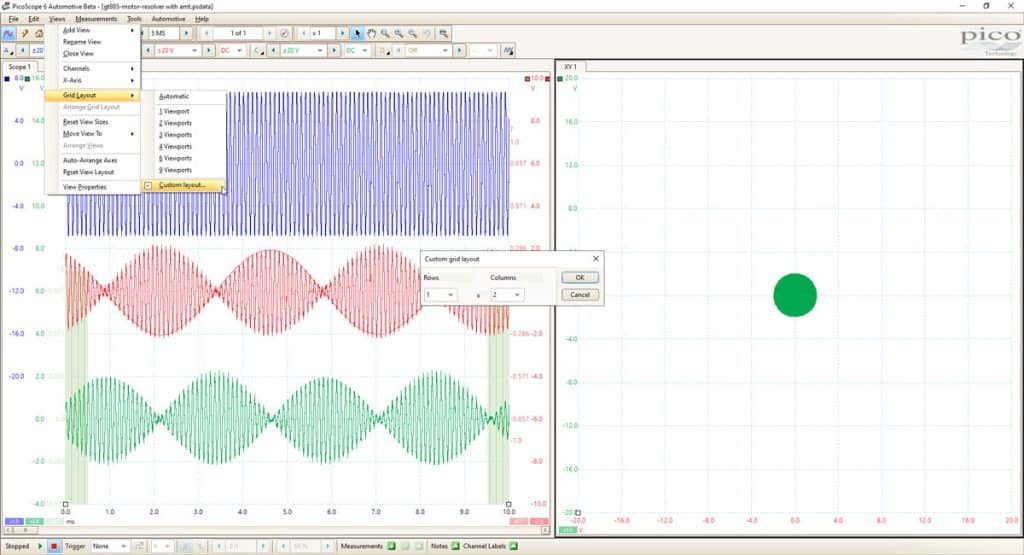Open the Automotive menu

pos(168,19)
